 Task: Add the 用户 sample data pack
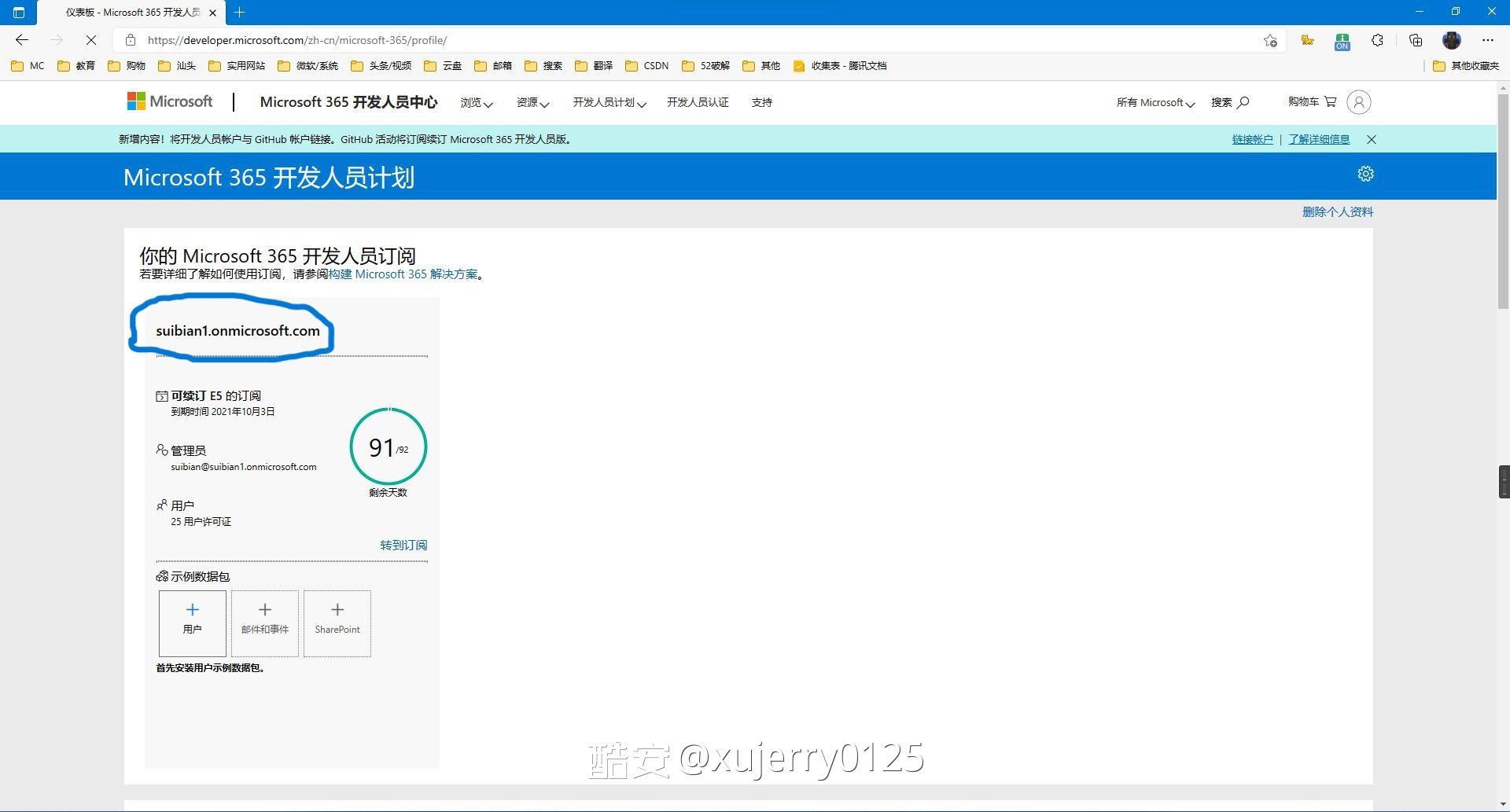(193, 623)
